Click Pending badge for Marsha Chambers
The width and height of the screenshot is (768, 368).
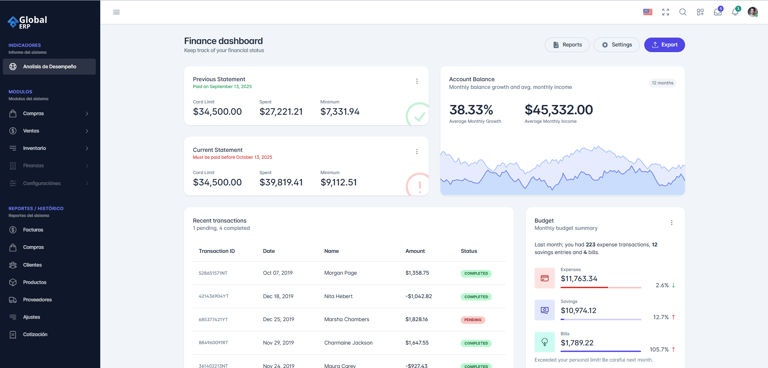(x=473, y=320)
